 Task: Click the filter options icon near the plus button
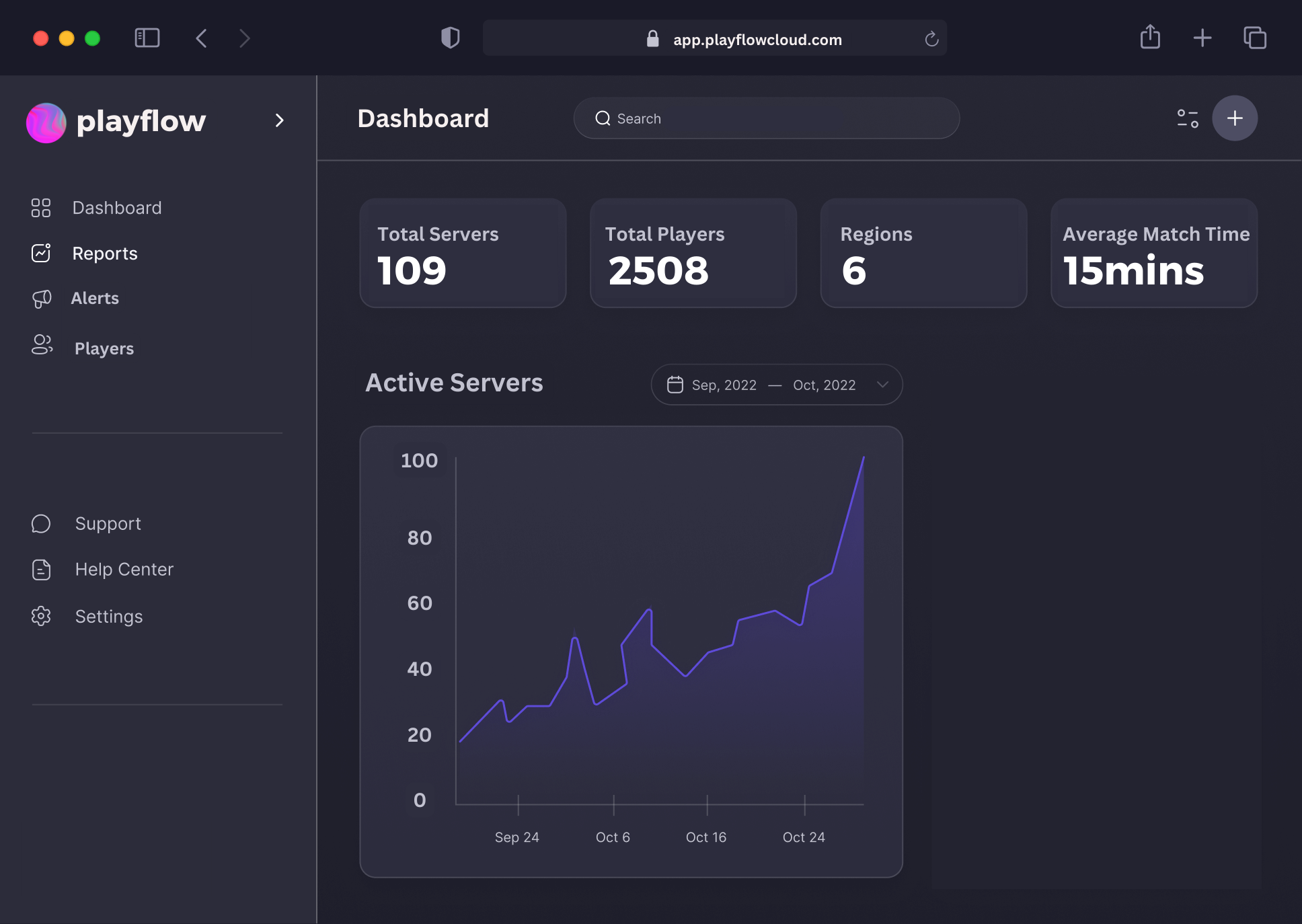click(1188, 118)
